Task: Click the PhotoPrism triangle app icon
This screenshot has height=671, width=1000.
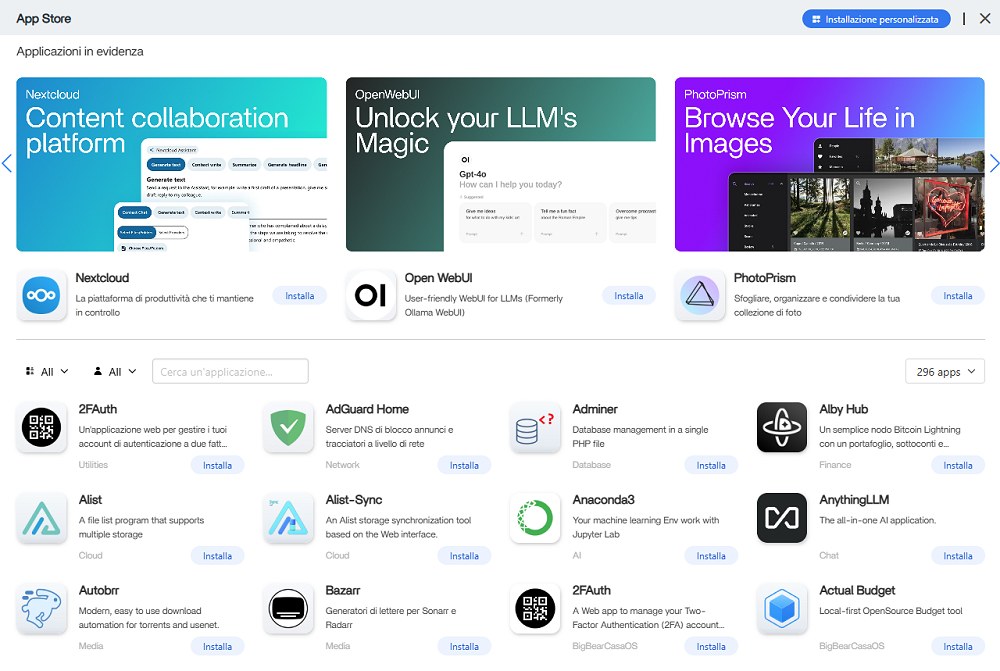Action: coord(700,295)
